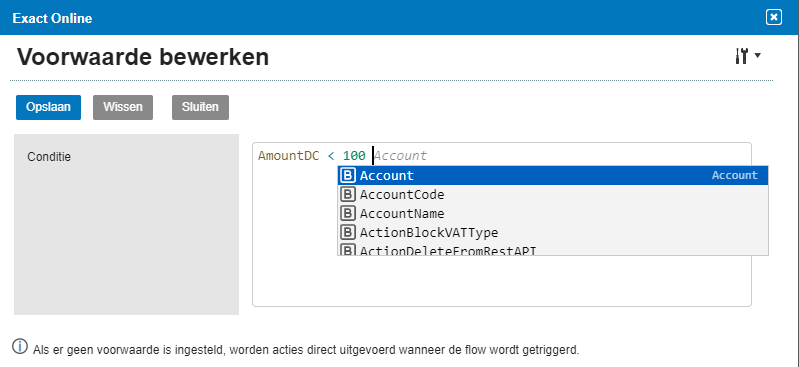Select Account from autocomplete list

click(x=553, y=175)
